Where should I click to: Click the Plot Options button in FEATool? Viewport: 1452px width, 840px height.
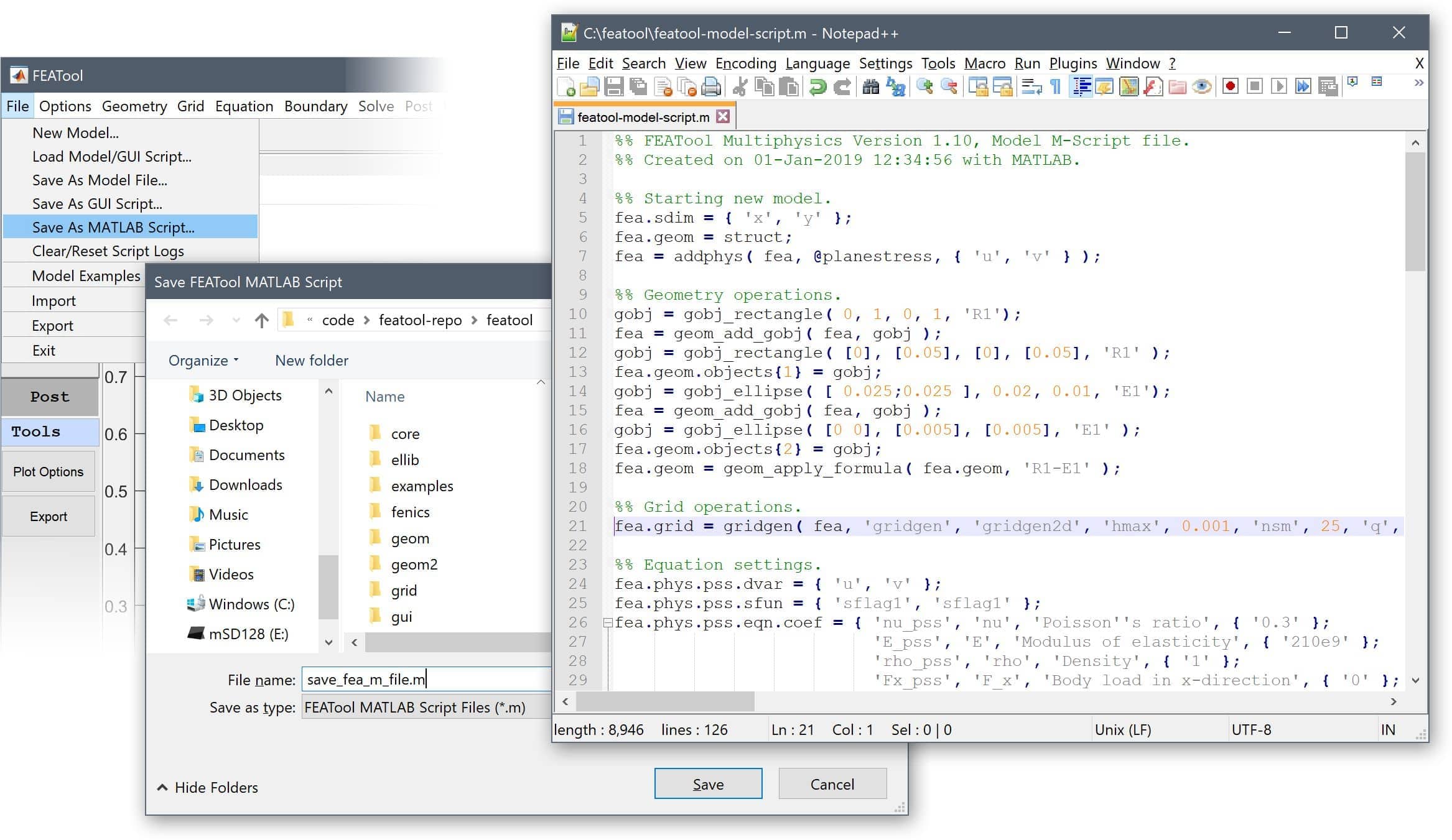pyautogui.click(x=49, y=472)
